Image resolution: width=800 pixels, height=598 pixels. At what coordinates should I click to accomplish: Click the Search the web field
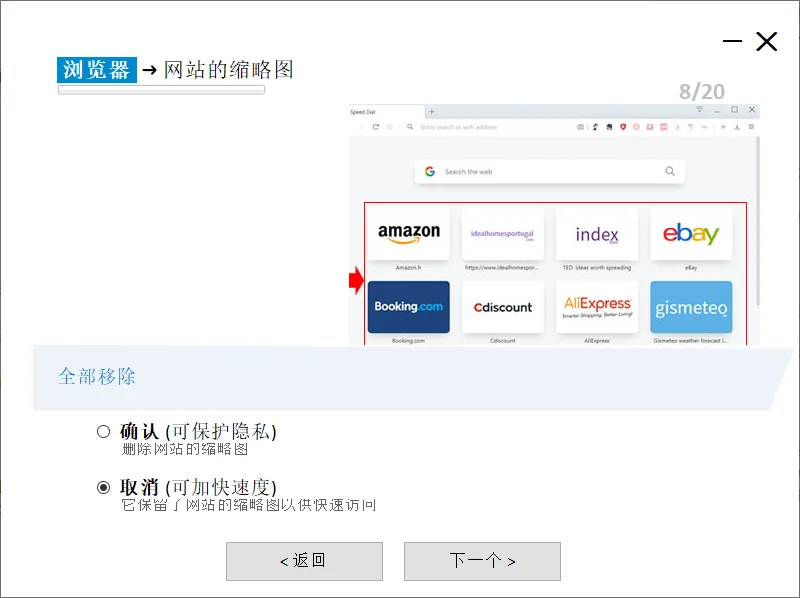click(550, 171)
